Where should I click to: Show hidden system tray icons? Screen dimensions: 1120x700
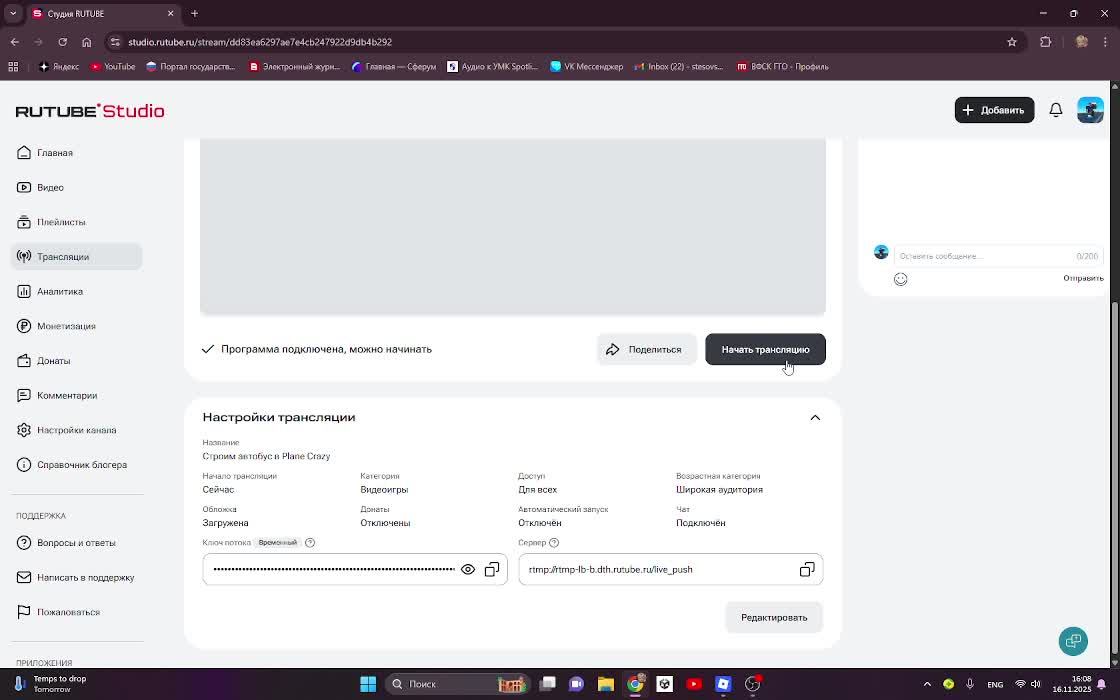coord(927,684)
